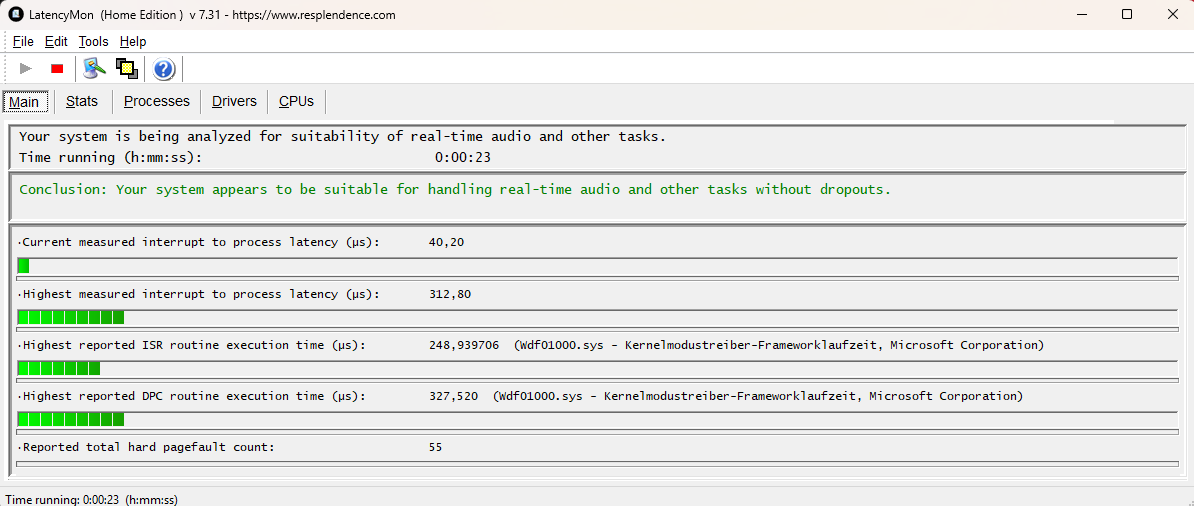Switch to the CPUs tab

tap(296, 101)
